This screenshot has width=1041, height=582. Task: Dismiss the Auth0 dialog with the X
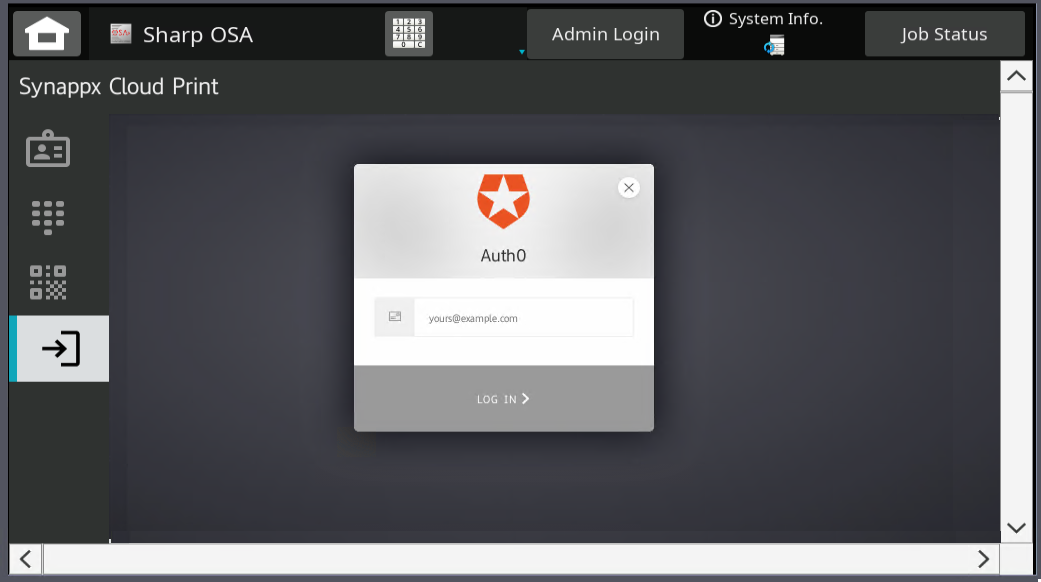(x=629, y=187)
